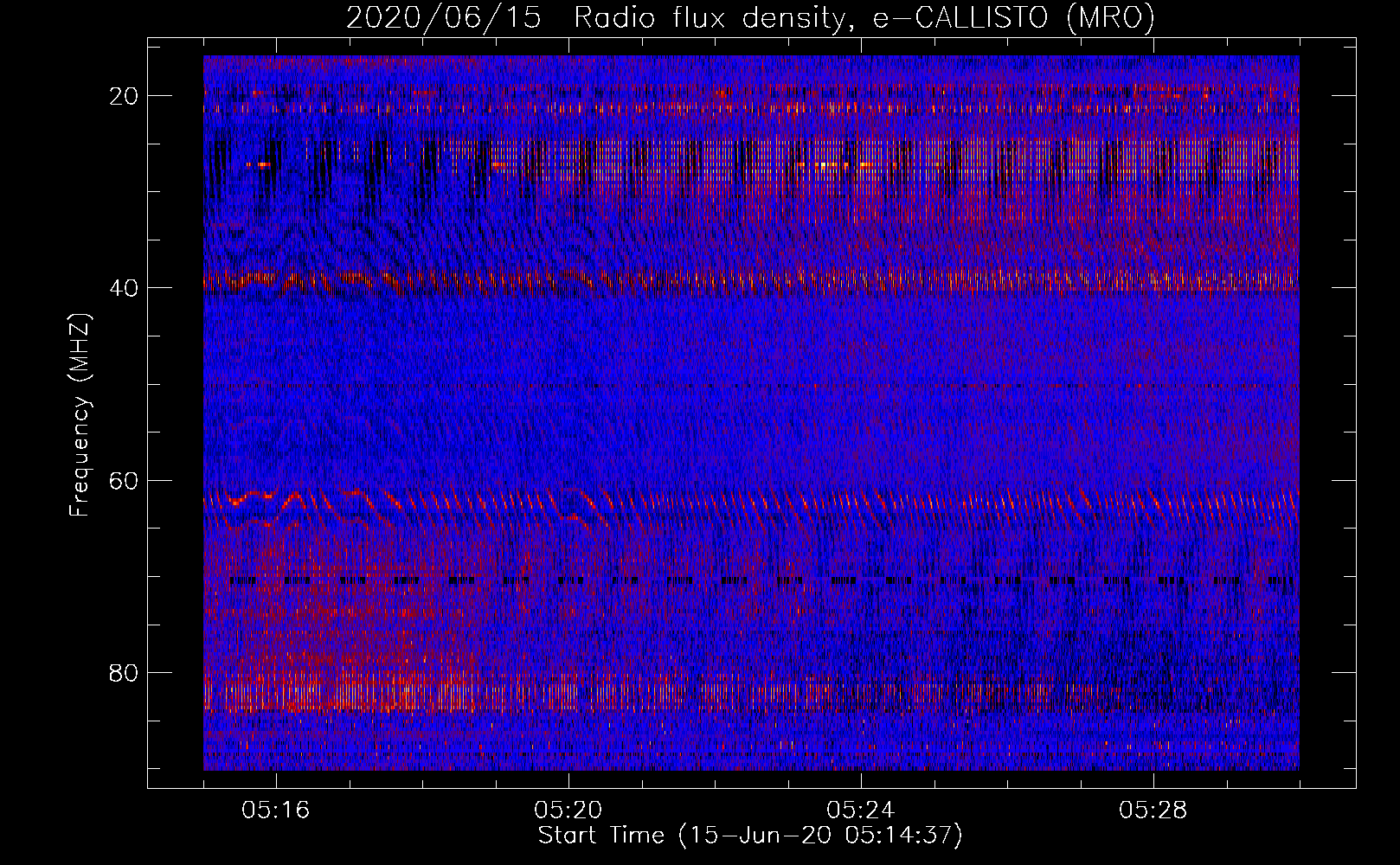The width and height of the screenshot is (1400, 865).
Task: Click the 'Start Time (15-Jun-20 05:14:37)' axis label
Action: coord(750,836)
